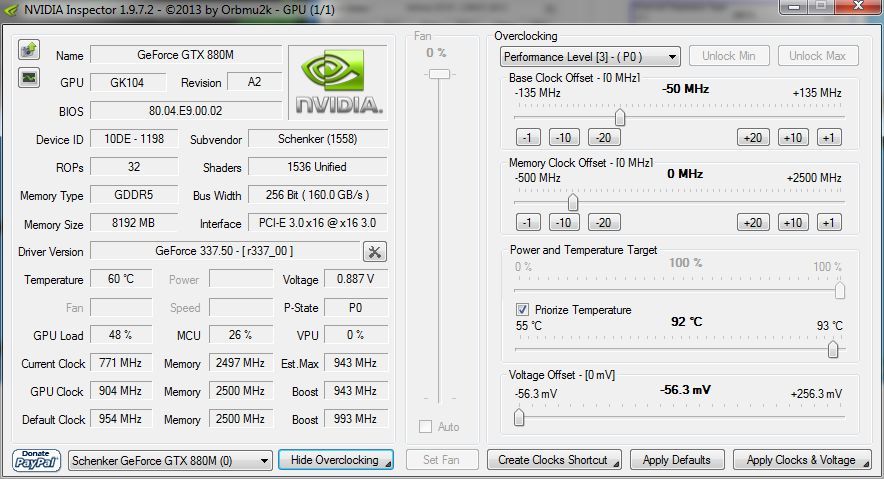Viewport: 884px width, 479px height.
Task: Click the Shaders value 1536 Unified
Action: tap(318, 167)
